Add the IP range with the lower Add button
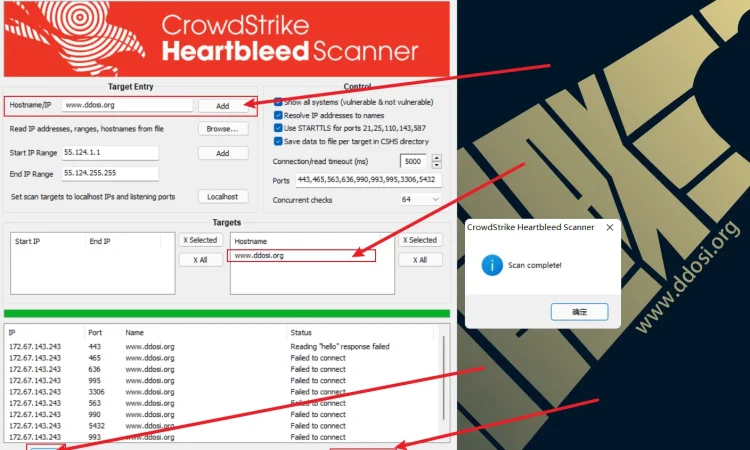Screen dimensions: 750x450 coord(223,153)
